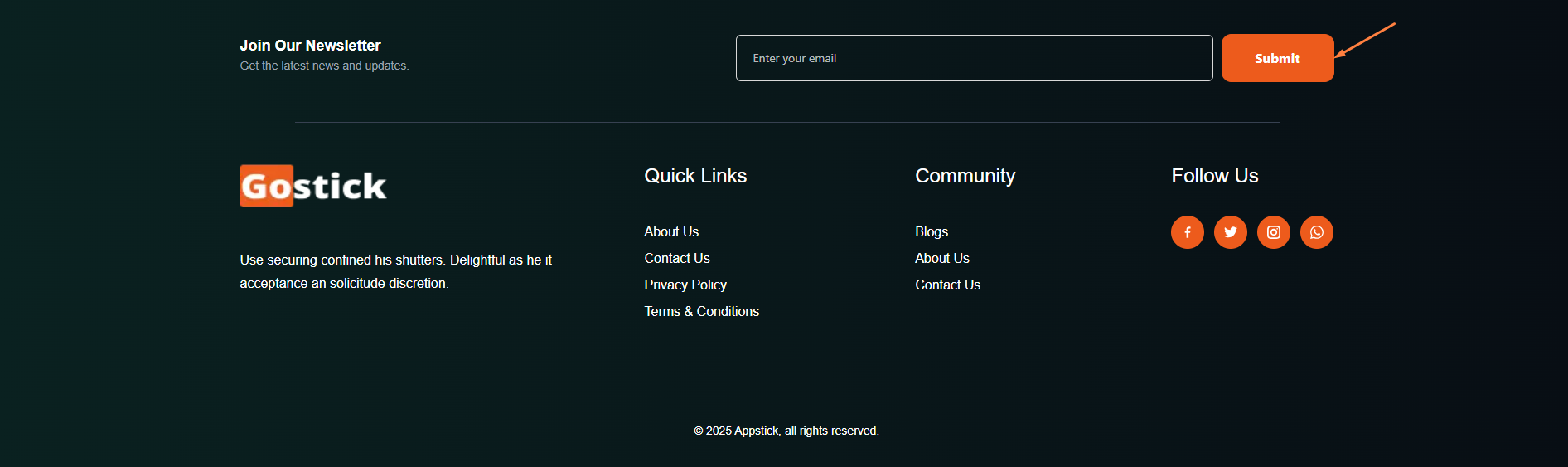
Task: Open the Instagram icon link
Action: [x=1273, y=232]
